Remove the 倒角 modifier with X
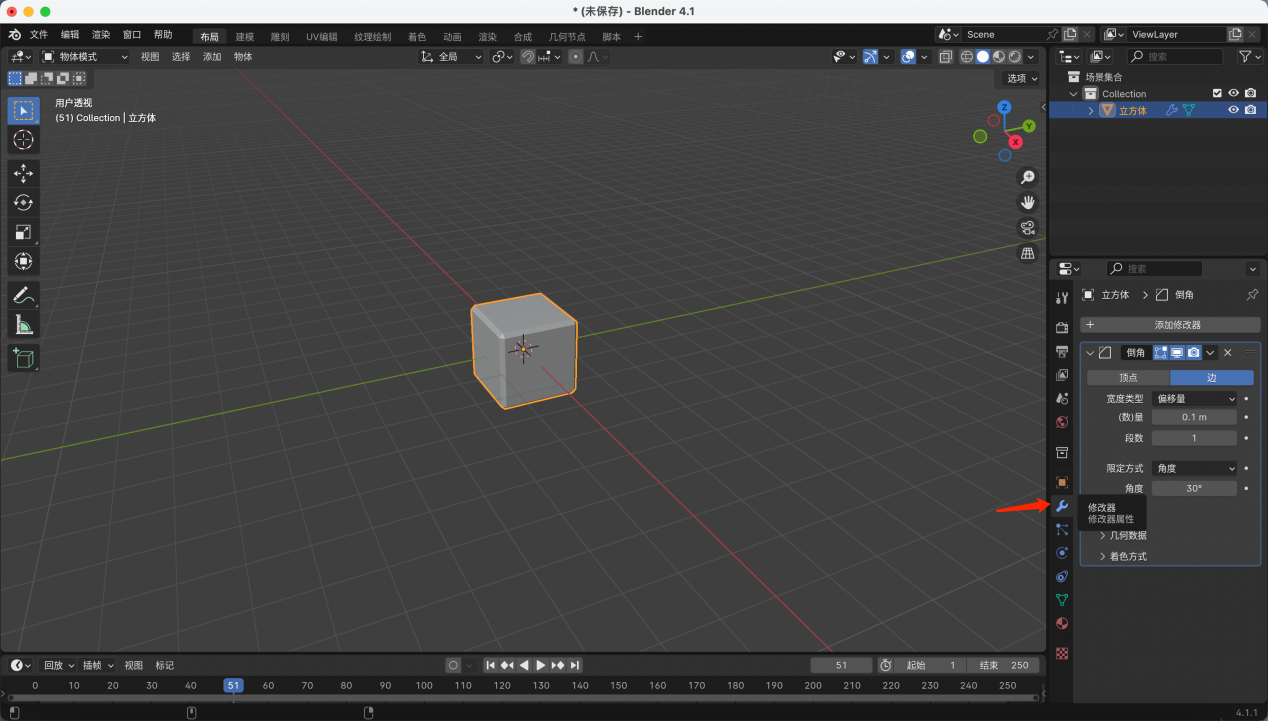Image resolution: width=1268 pixels, height=721 pixels. (x=1228, y=352)
